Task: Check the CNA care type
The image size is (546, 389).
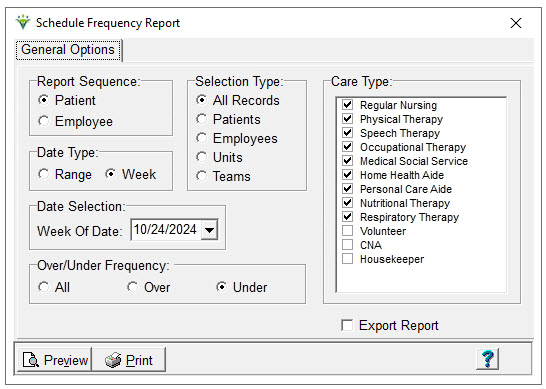Action: (x=347, y=244)
